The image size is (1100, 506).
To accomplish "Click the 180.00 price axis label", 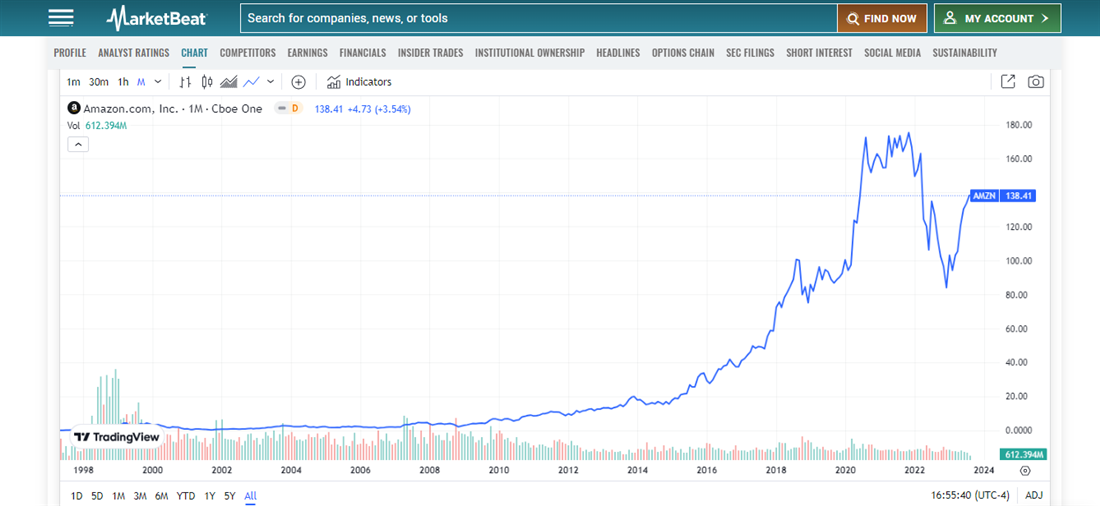I will tap(1018, 125).
